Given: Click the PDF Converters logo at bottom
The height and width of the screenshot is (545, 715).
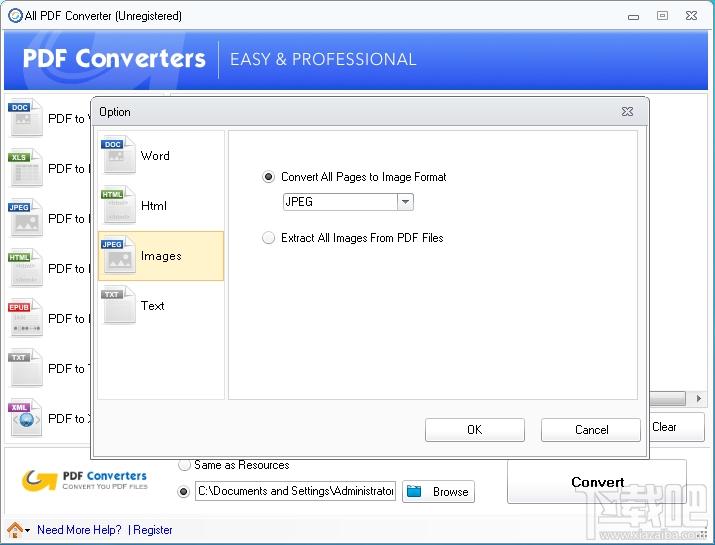Looking at the screenshot, I should (85, 480).
